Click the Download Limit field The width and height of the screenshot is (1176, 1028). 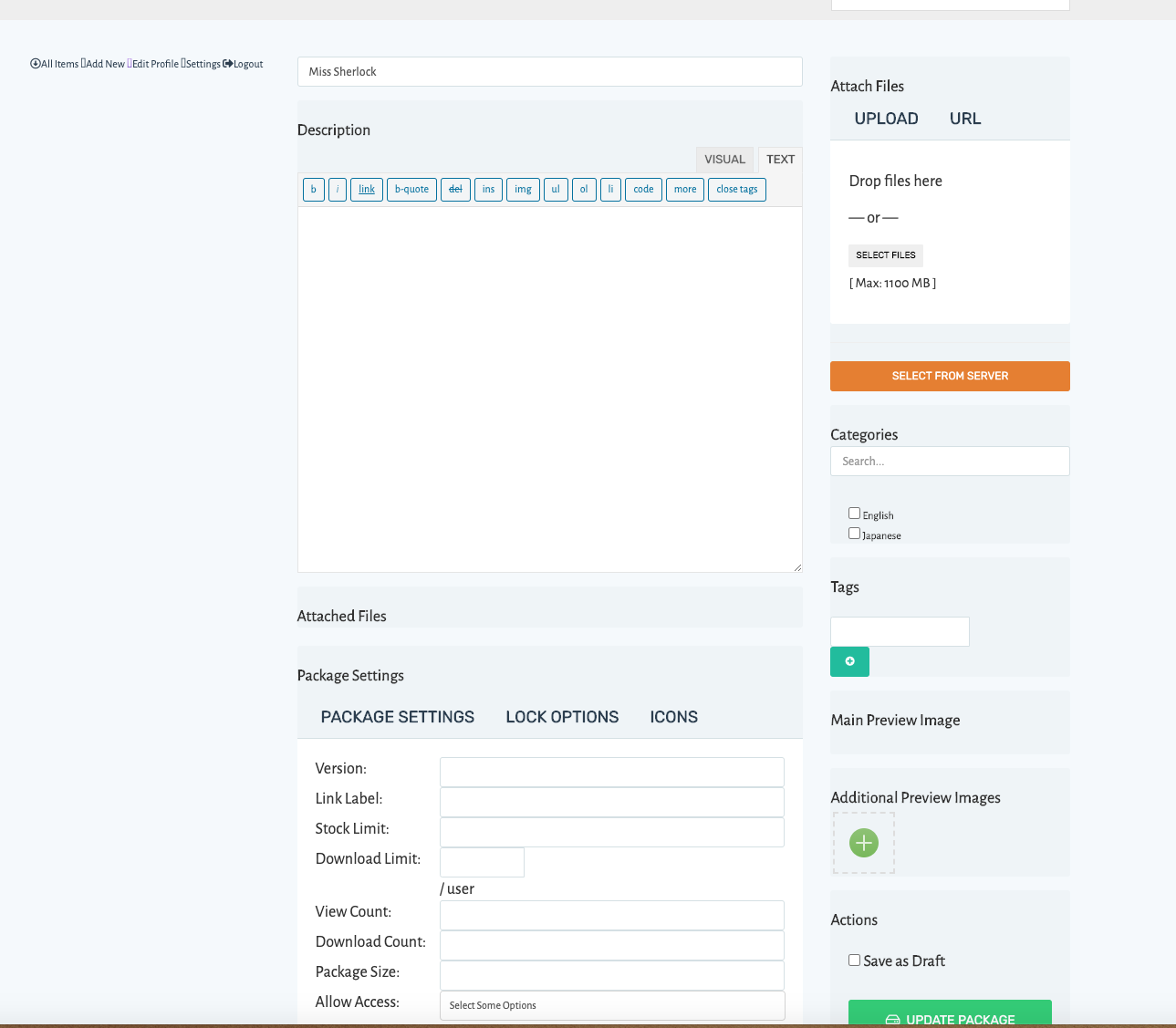click(x=482, y=862)
